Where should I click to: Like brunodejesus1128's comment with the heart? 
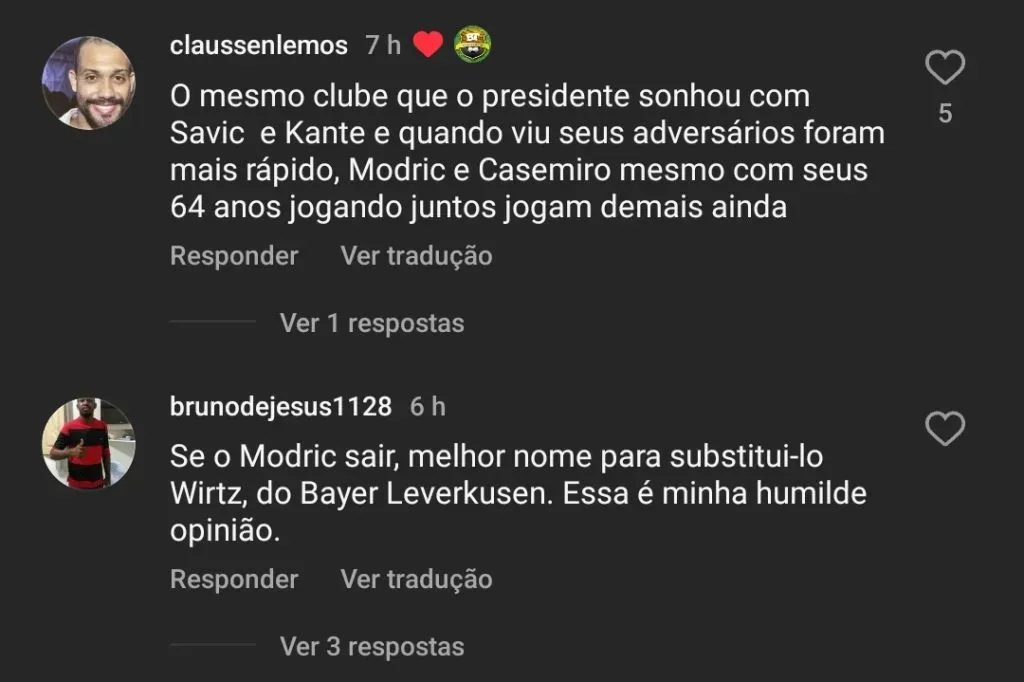click(x=944, y=429)
